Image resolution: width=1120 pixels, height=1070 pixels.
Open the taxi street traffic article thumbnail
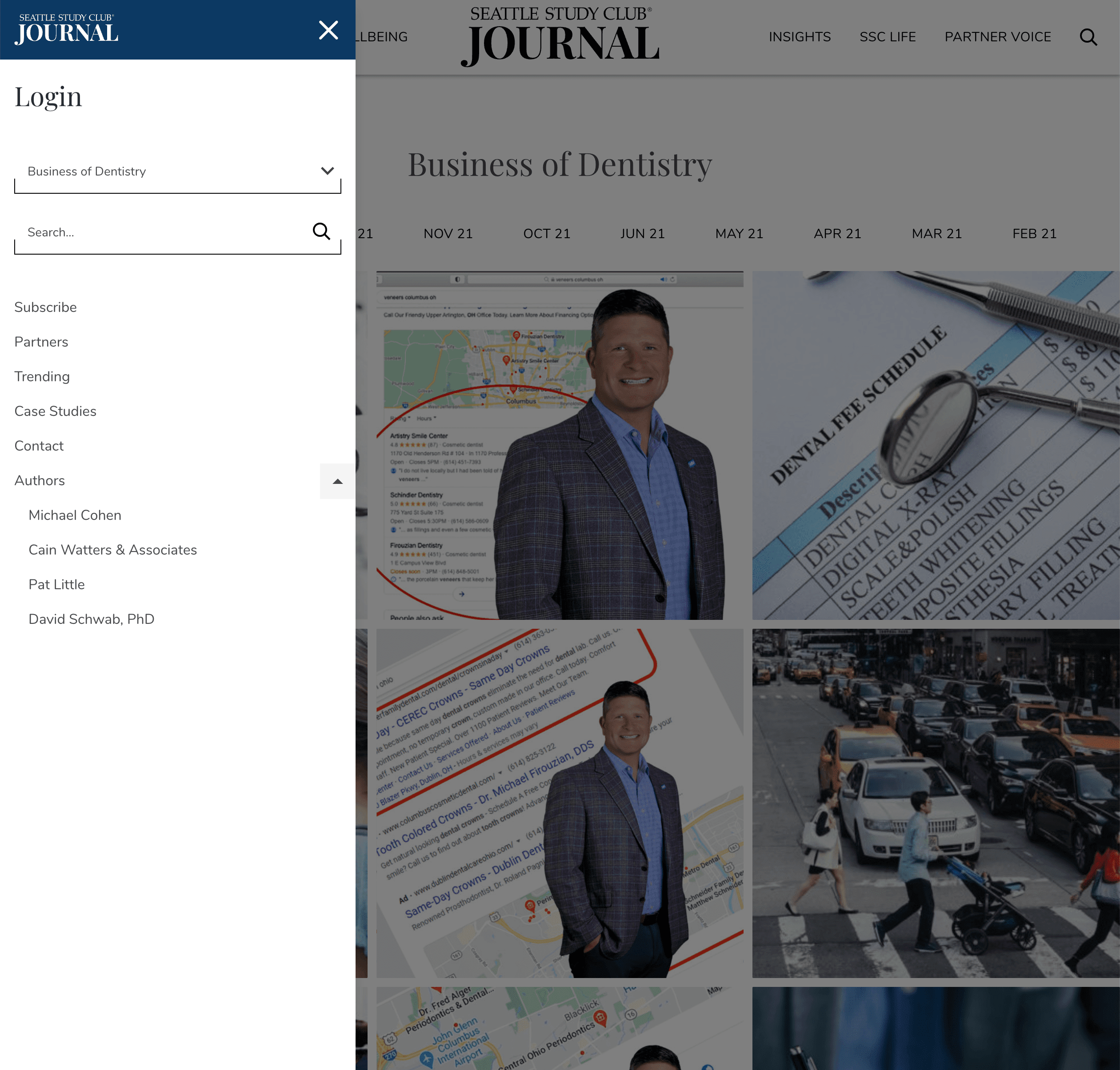point(936,804)
